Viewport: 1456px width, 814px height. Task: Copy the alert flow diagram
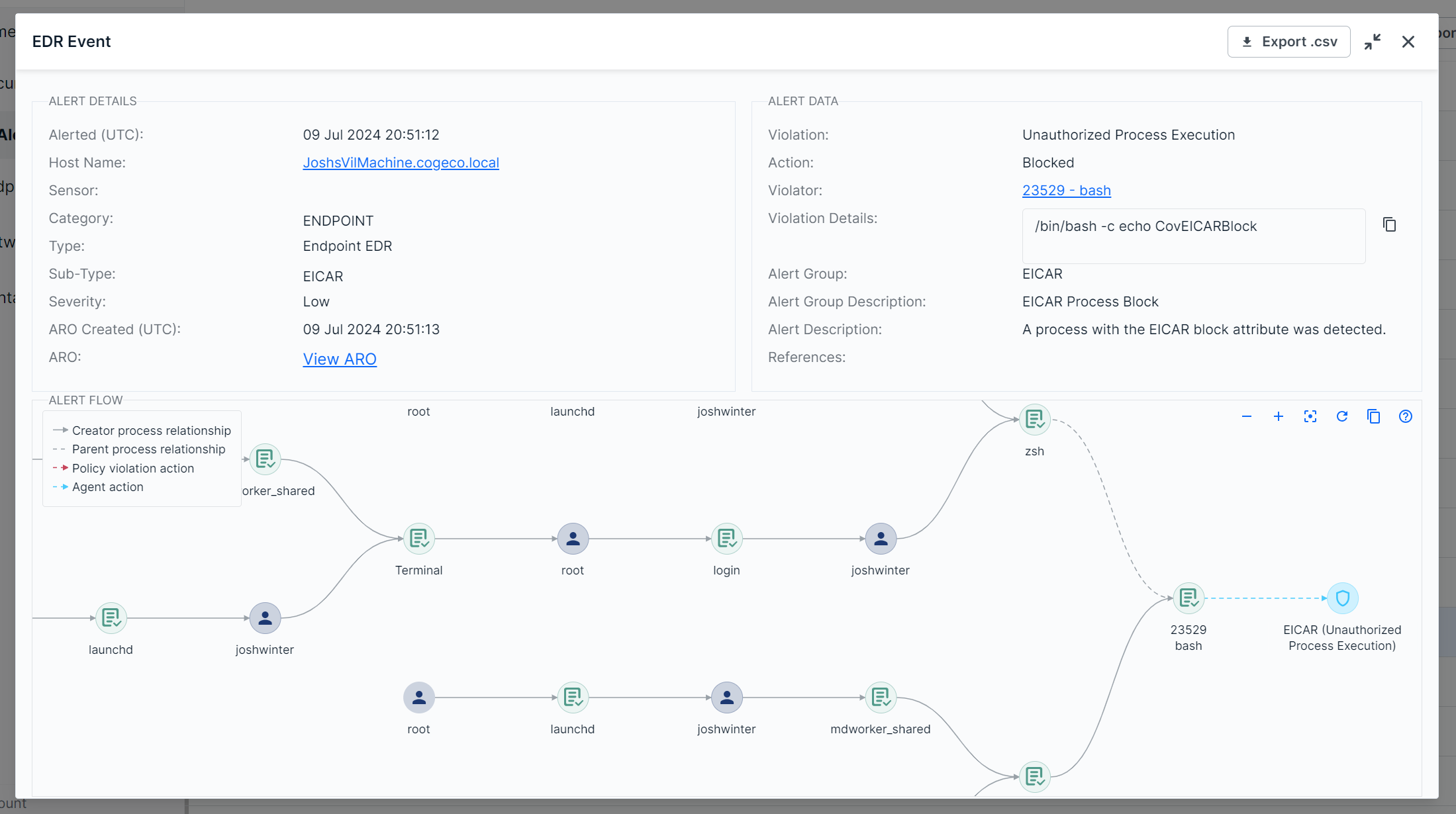pyautogui.click(x=1374, y=416)
